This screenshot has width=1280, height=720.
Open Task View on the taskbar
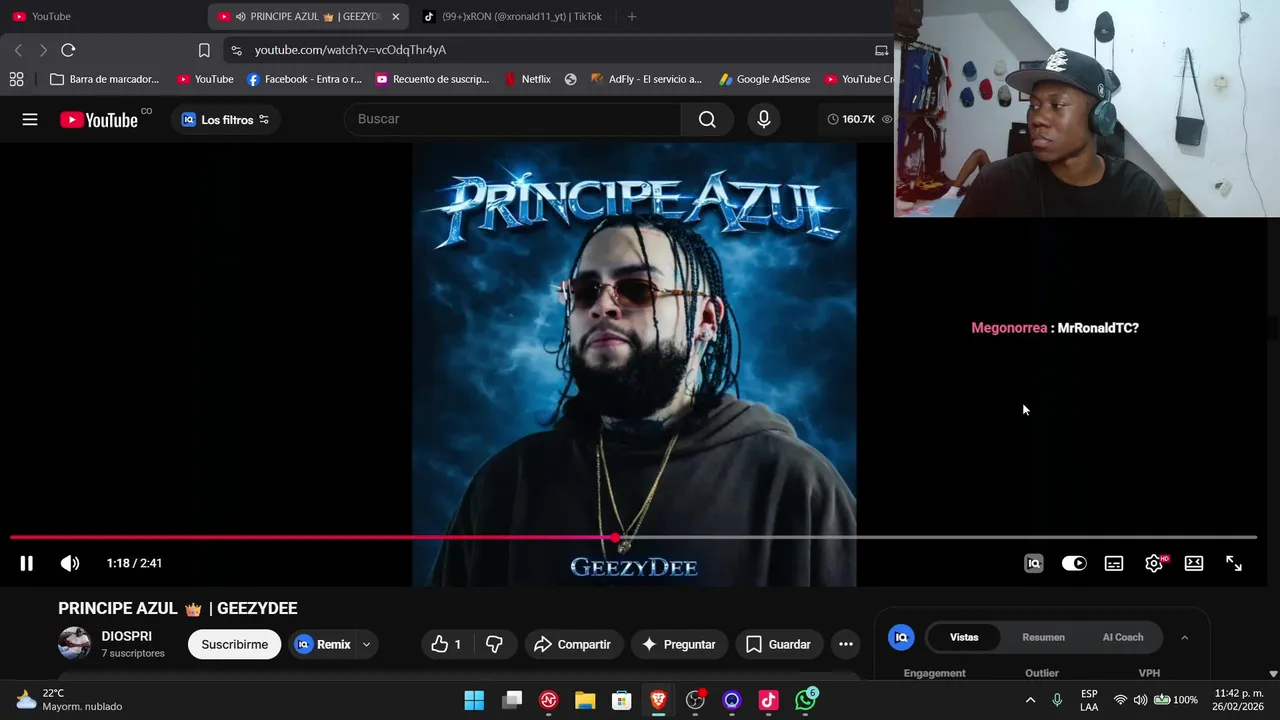512,700
